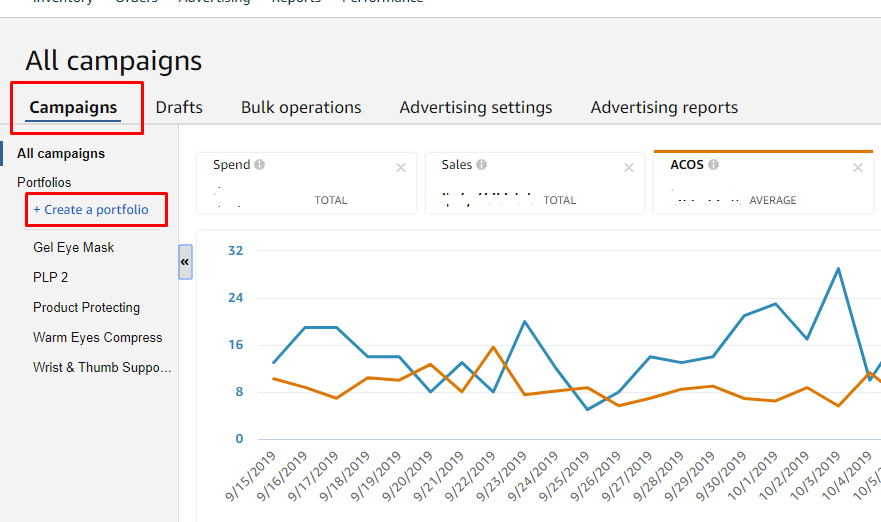Remove the Sales metric card
Viewport: 881px width, 522px height.
[629, 167]
